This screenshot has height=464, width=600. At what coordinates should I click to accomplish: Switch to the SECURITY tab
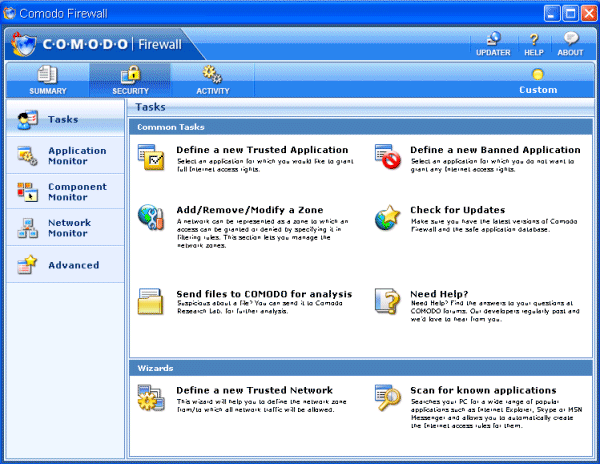click(x=130, y=80)
